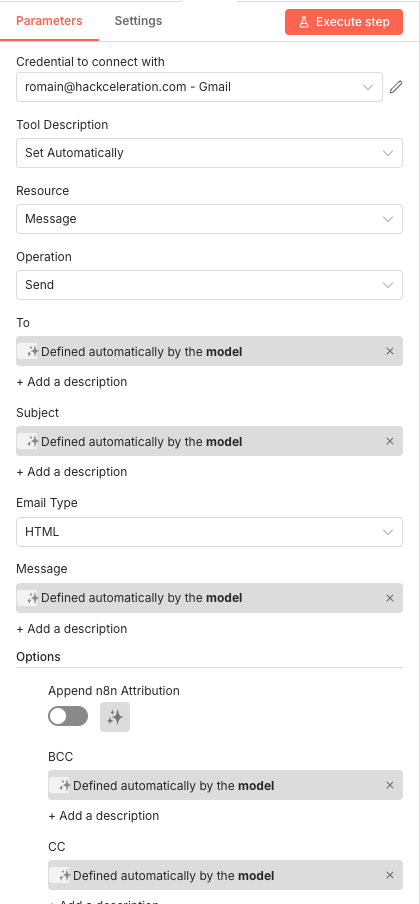420x904 pixels.
Task: Switch to the Settings tab
Action: tap(138, 21)
